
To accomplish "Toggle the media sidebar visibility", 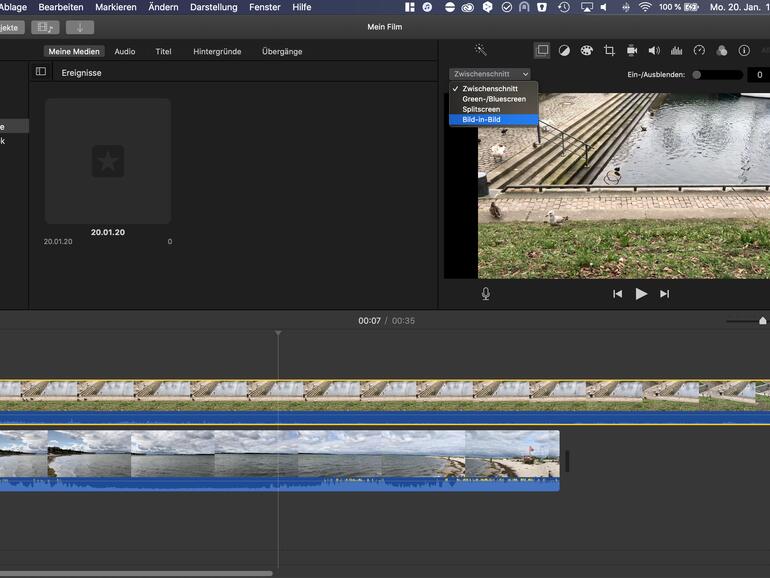I will tap(41, 72).
